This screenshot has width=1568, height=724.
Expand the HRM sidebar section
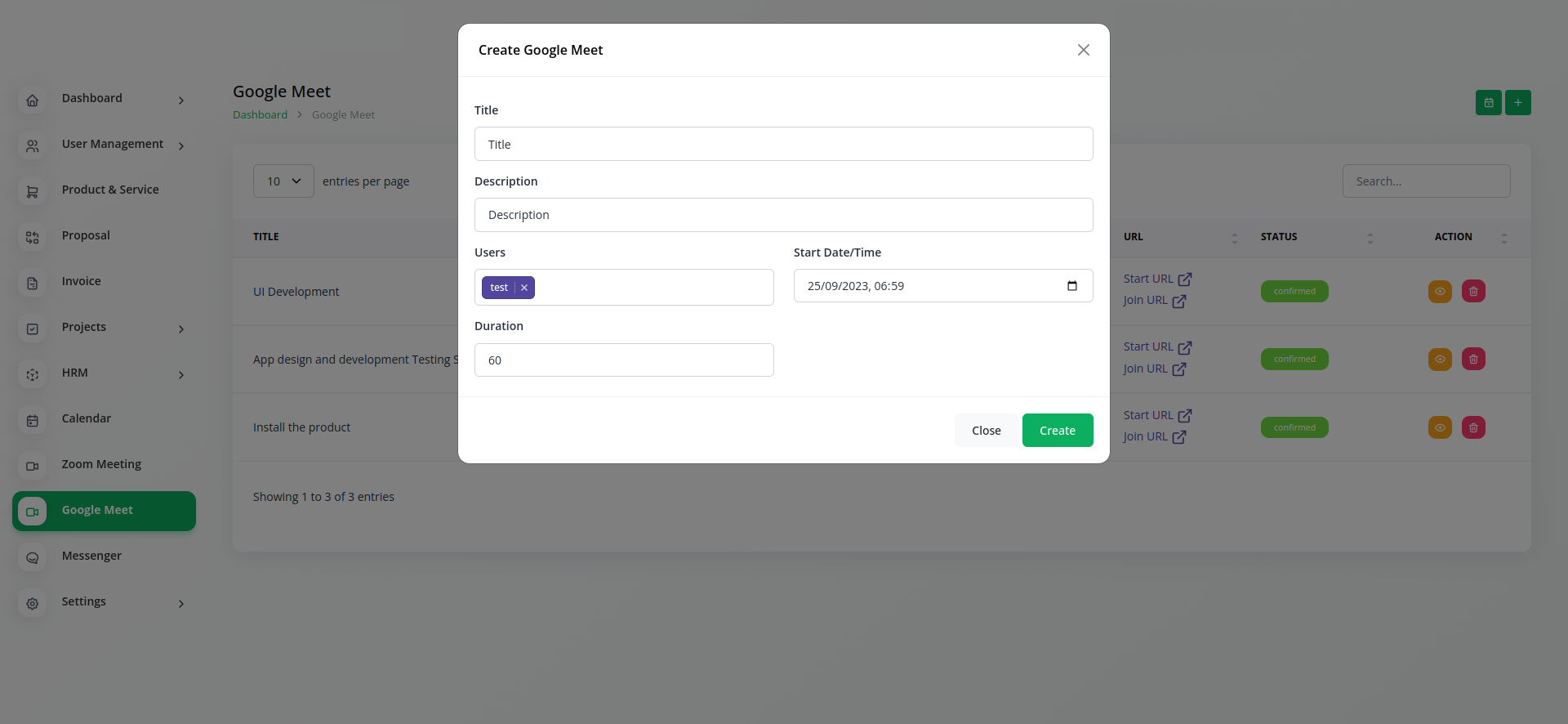click(181, 375)
